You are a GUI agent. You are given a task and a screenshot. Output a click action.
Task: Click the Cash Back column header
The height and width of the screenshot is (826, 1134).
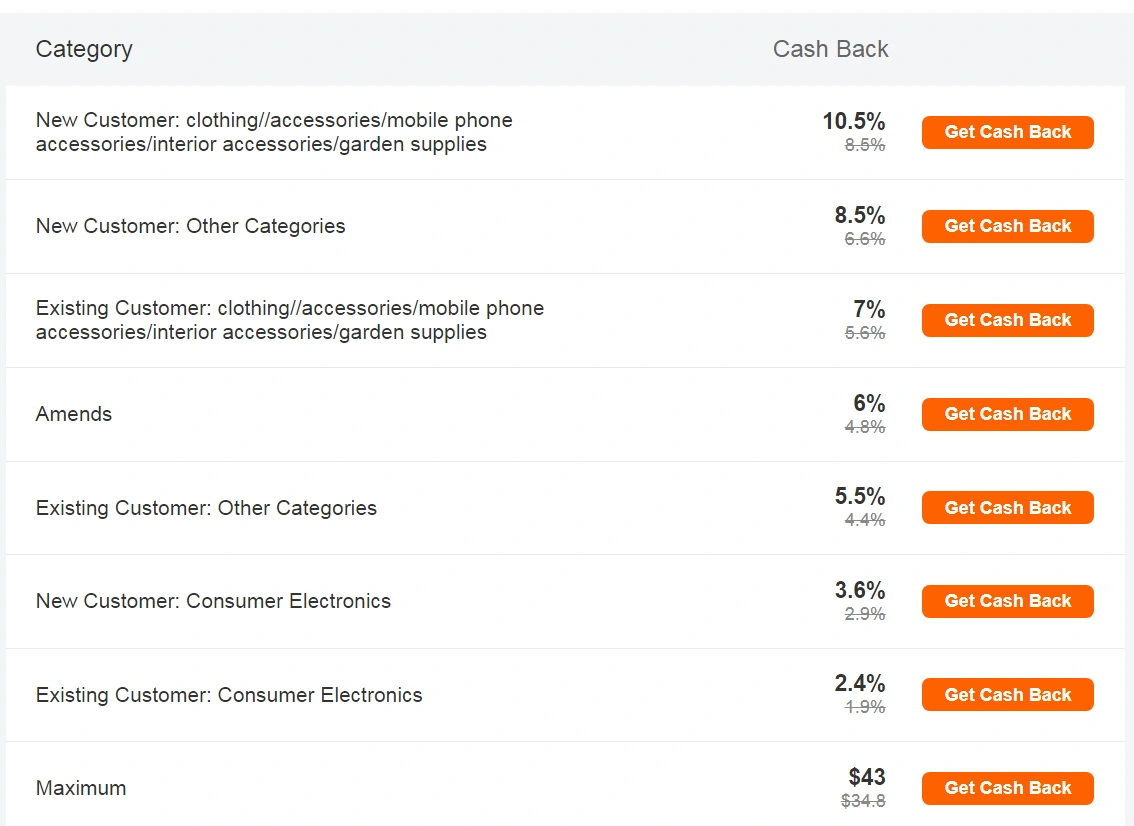pos(830,48)
